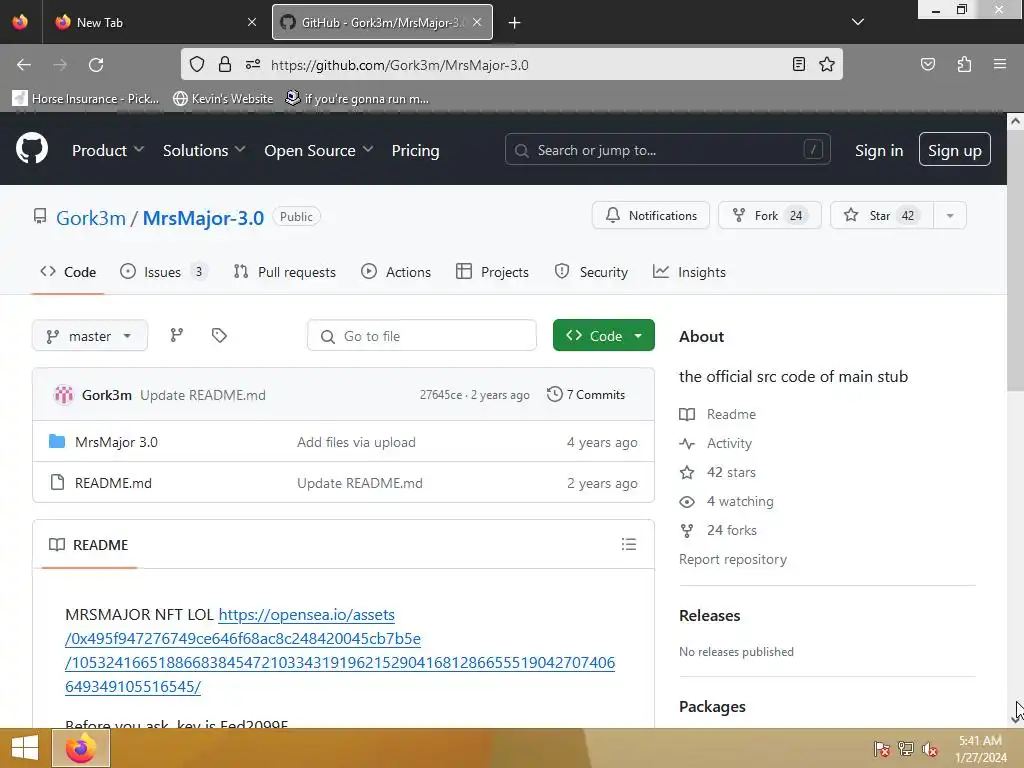This screenshot has height=768, width=1024.
Task: View branches icon next to master
Action: 176,336
